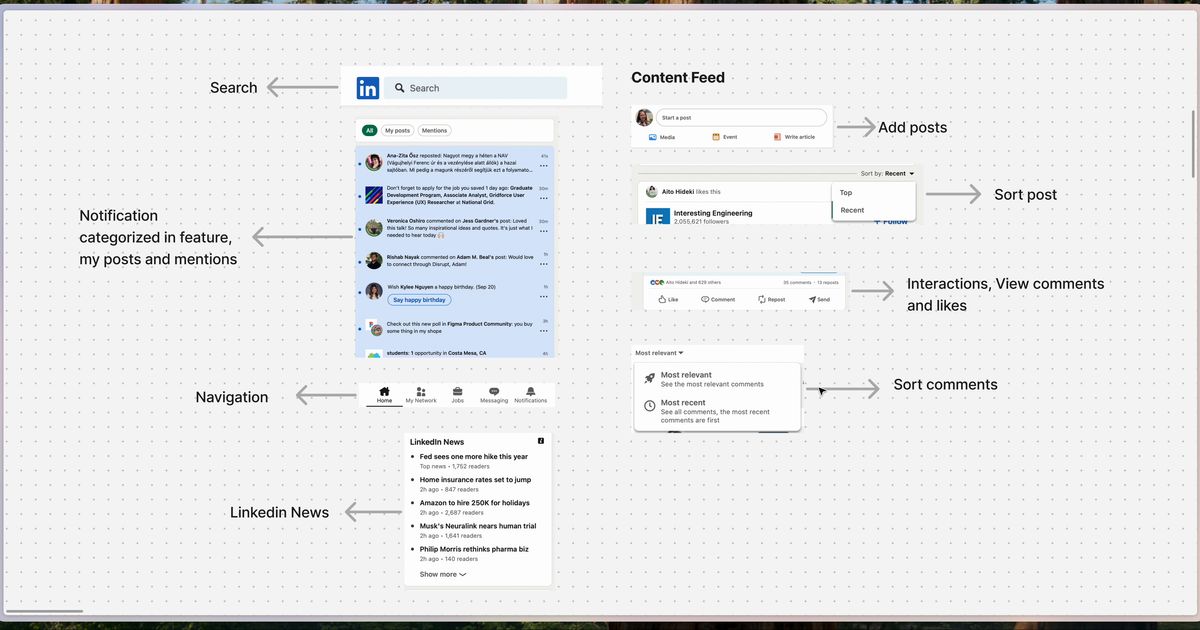Click the Notifications bell icon
Screen dimensions: 1200x630
(531, 389)
